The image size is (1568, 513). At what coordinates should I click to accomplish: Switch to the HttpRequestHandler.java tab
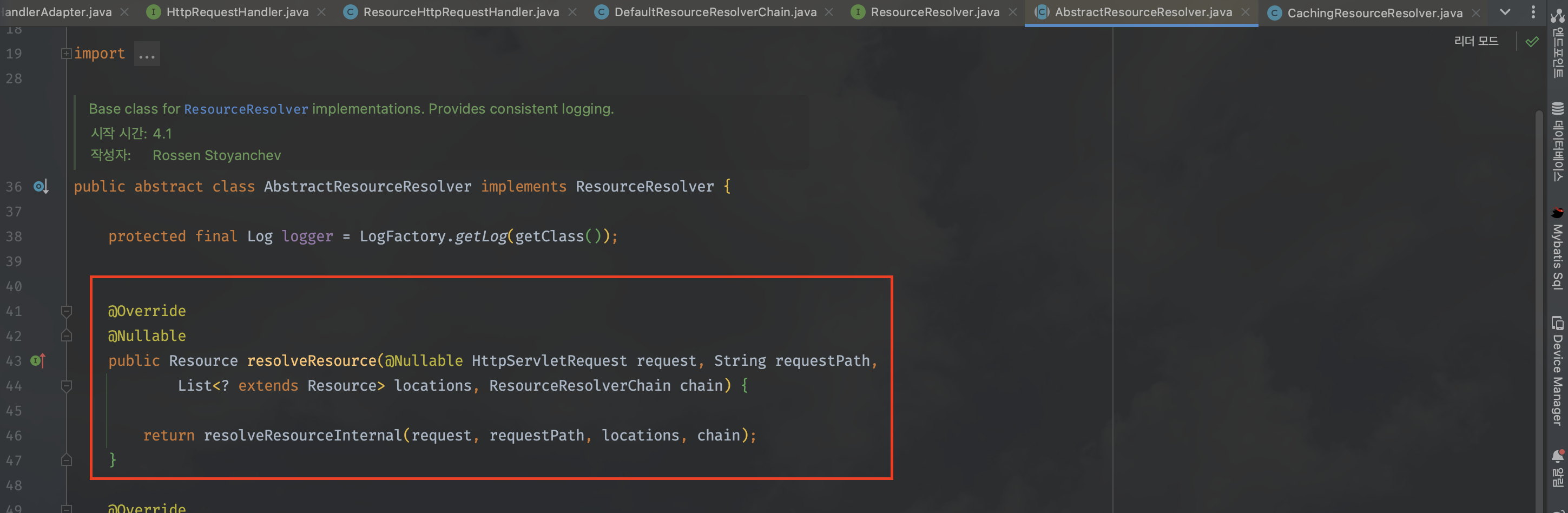point(237,12)
